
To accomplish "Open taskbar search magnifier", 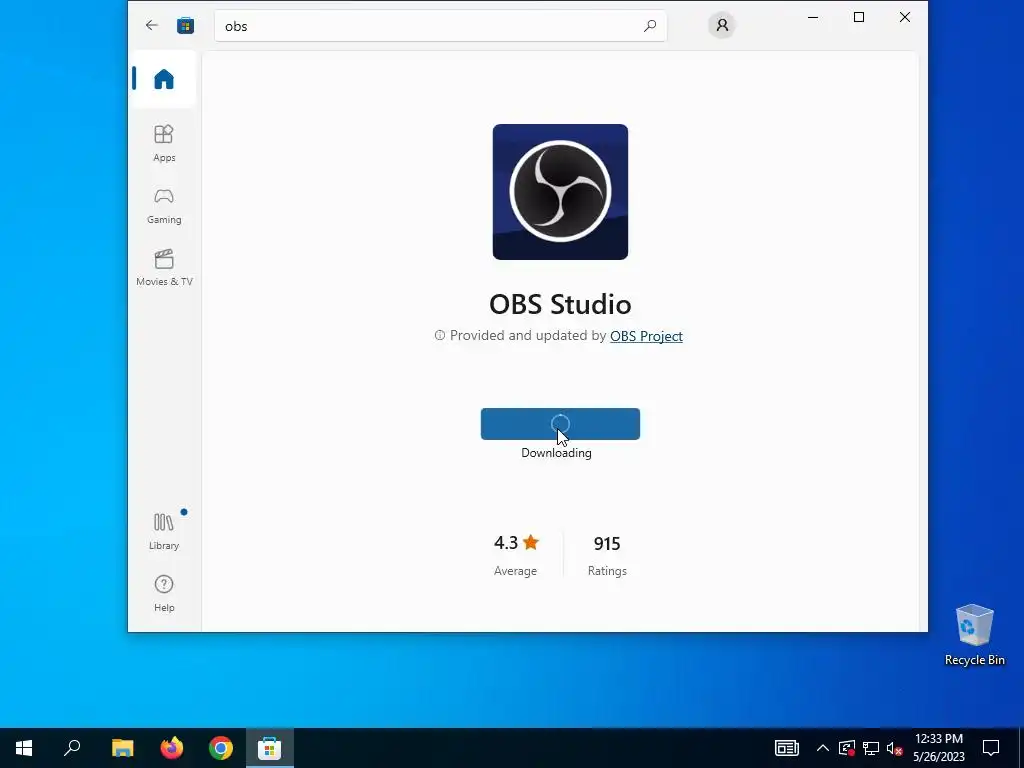I will coord(72,748).
